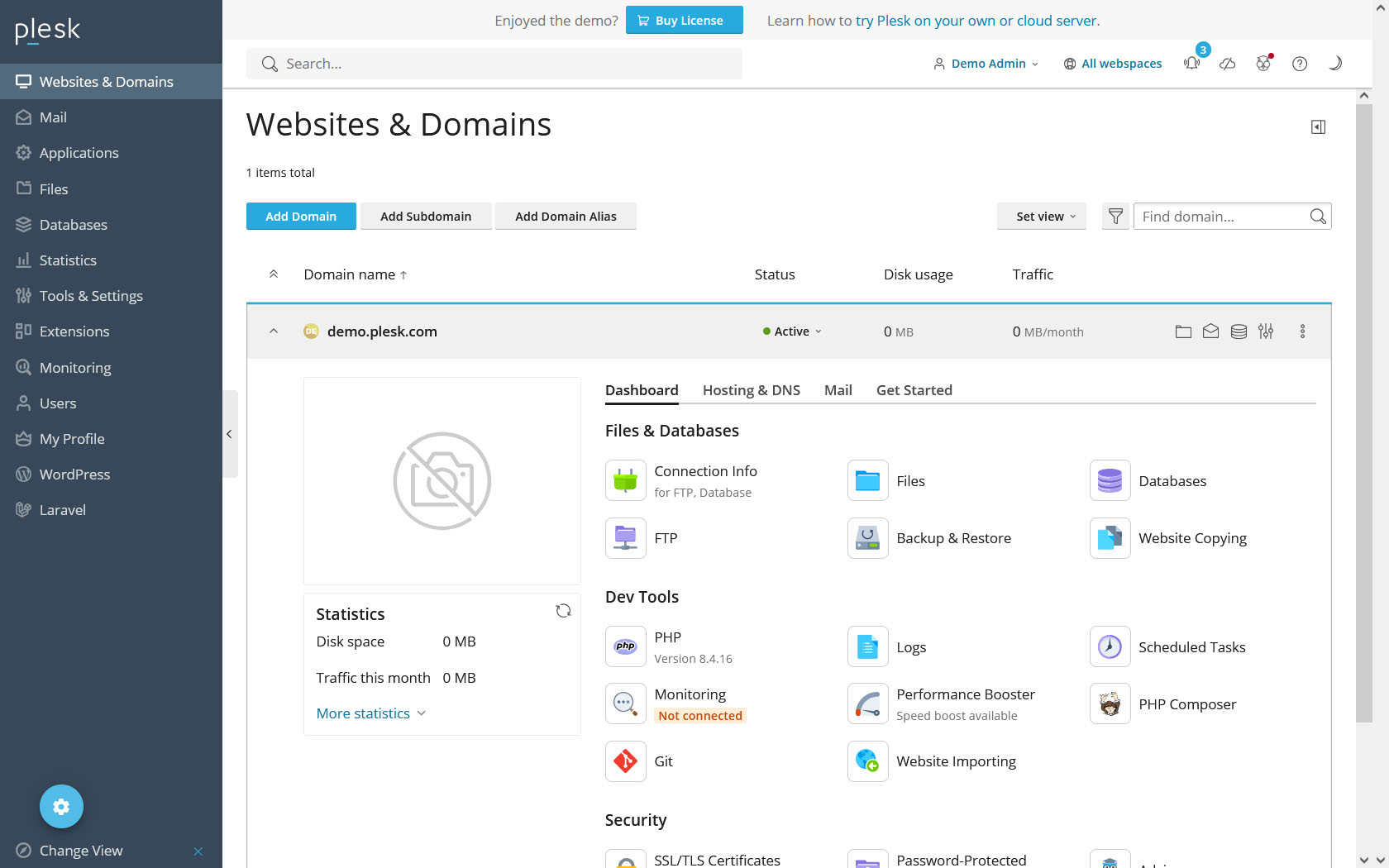Expand the More statistics link

370,713
